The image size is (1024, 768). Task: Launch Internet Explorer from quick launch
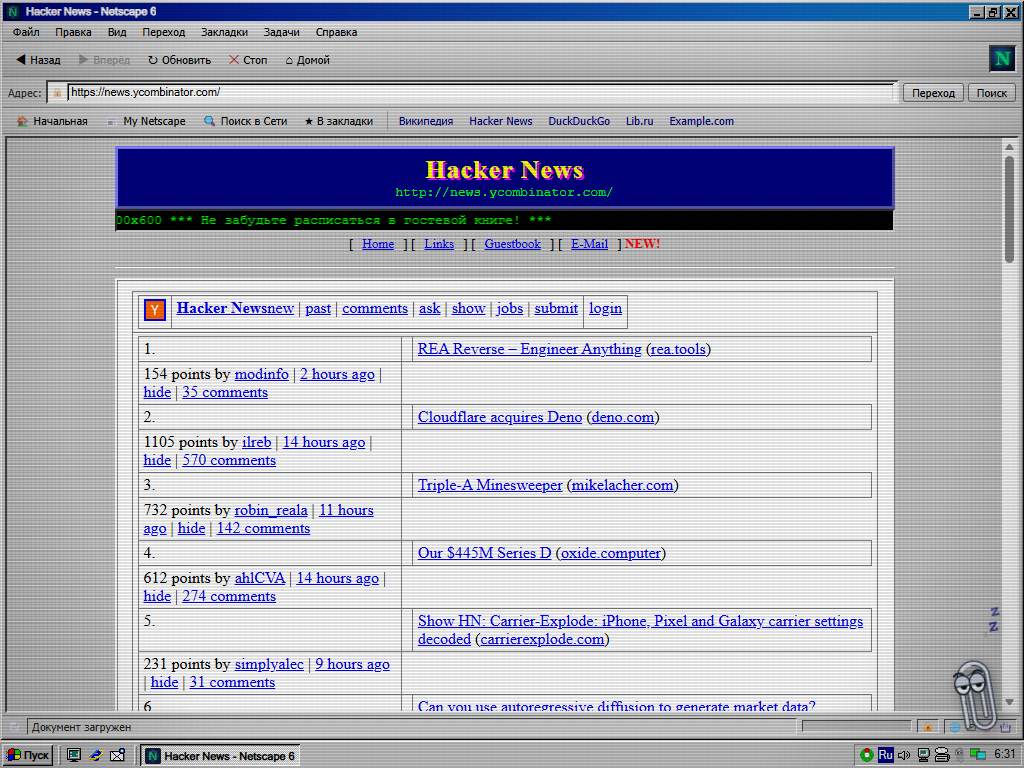pos(96,756)
